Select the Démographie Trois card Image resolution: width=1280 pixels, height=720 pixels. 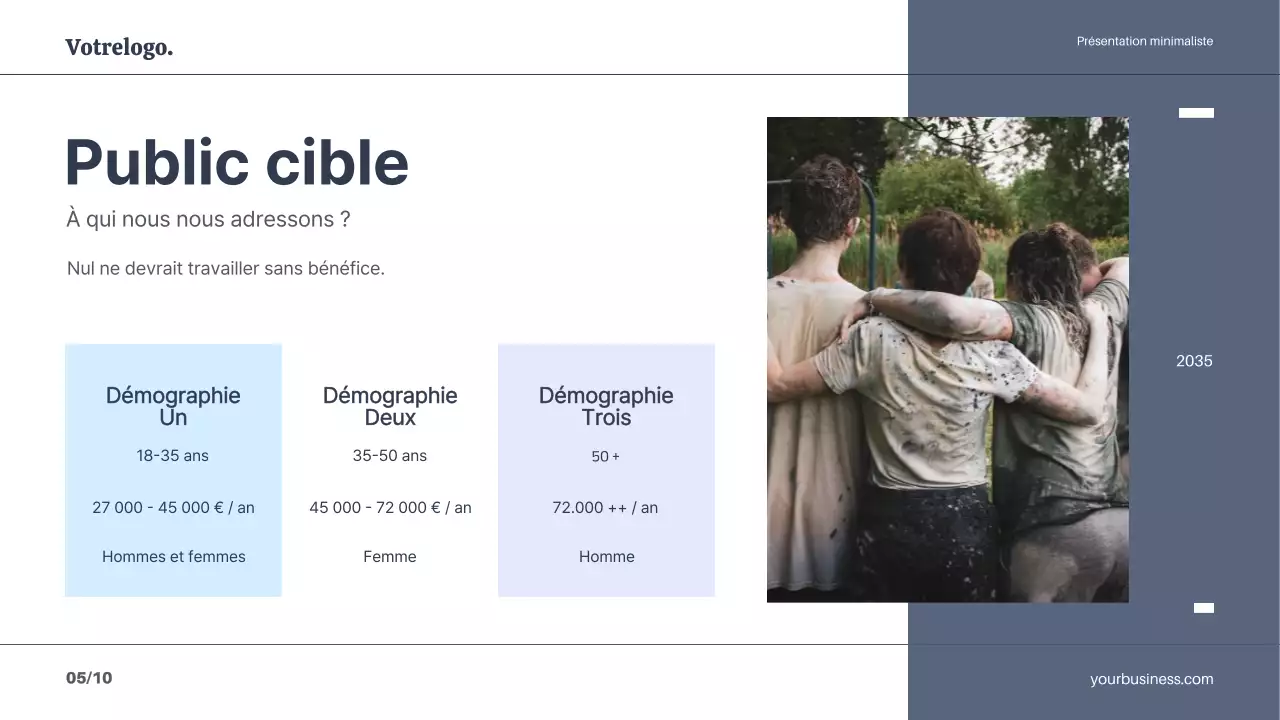[606, 470]
